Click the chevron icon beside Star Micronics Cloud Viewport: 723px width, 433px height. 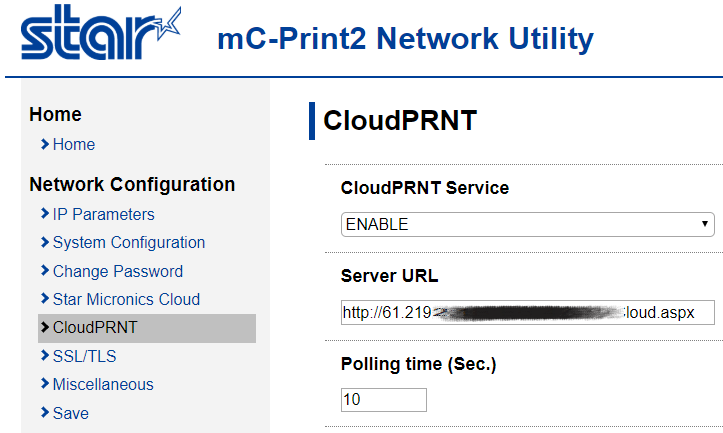pyautogui.click(x=45, y=299)
